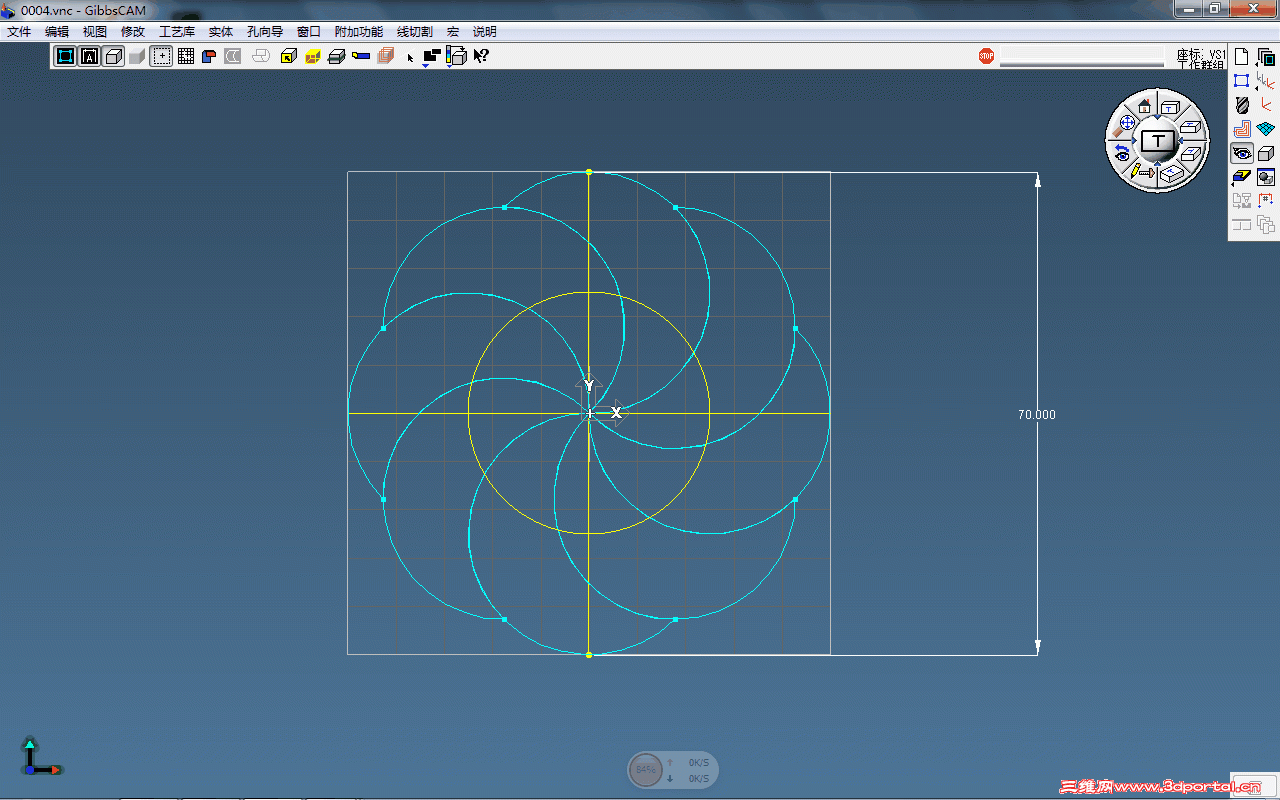Open the document control palette icon
Screen dimensions: 1280x800
[x=1242, y=57]
